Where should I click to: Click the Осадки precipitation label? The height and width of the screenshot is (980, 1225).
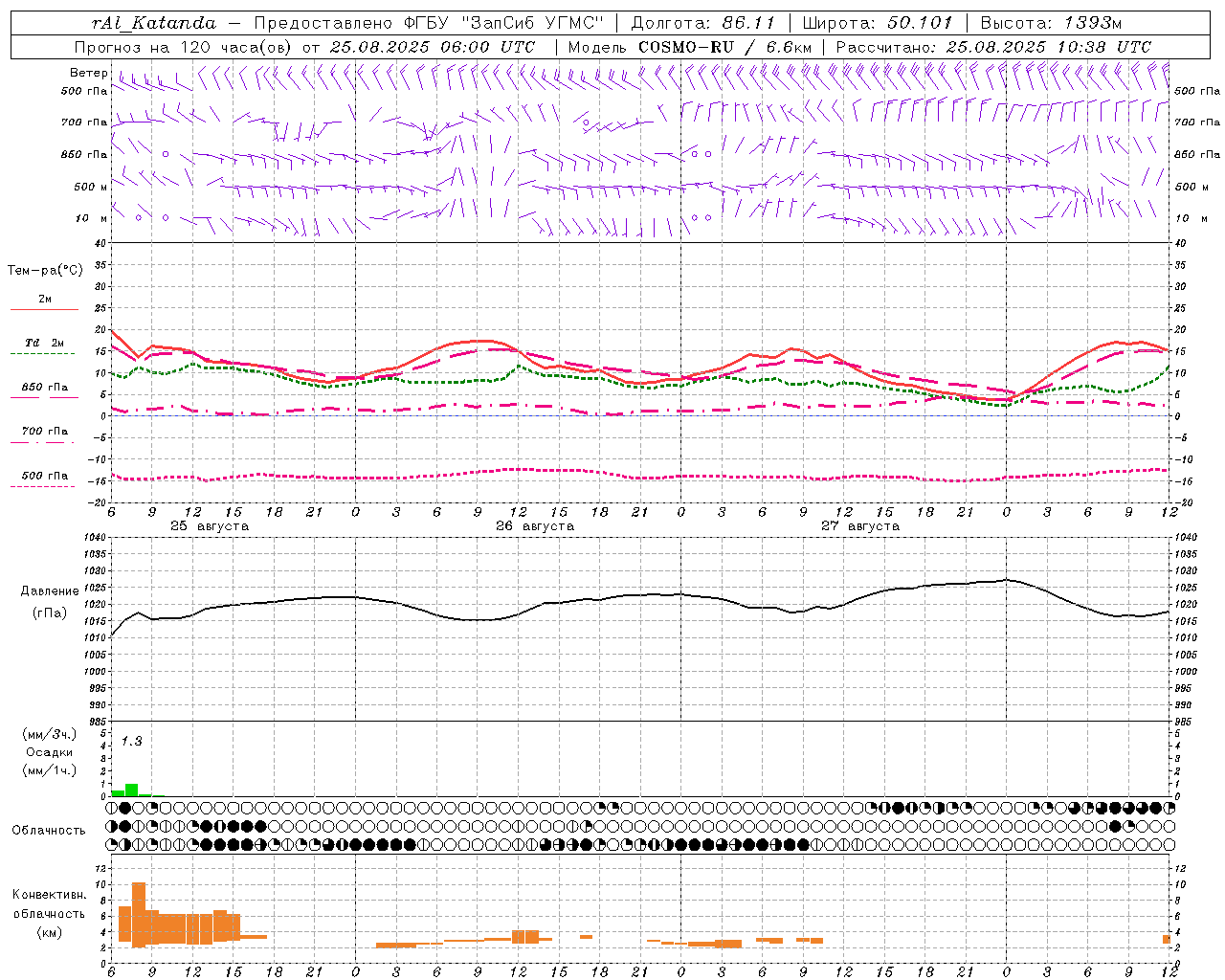point(50,752)
